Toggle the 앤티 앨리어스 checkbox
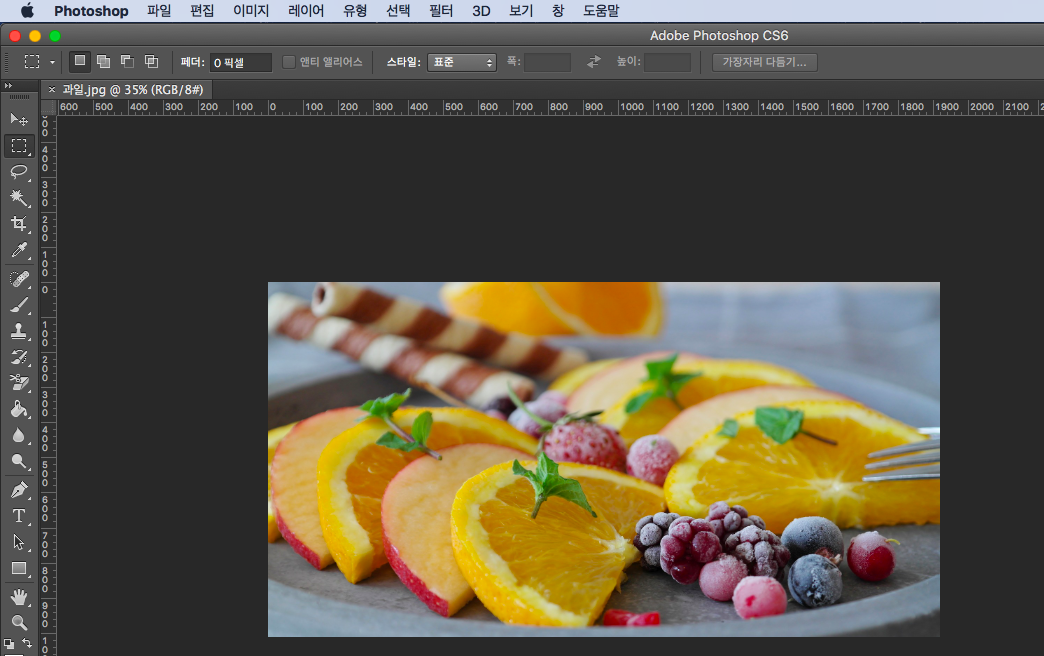Image resolution: width=1044 pixels, height=656 pixels. coord(289,62)
